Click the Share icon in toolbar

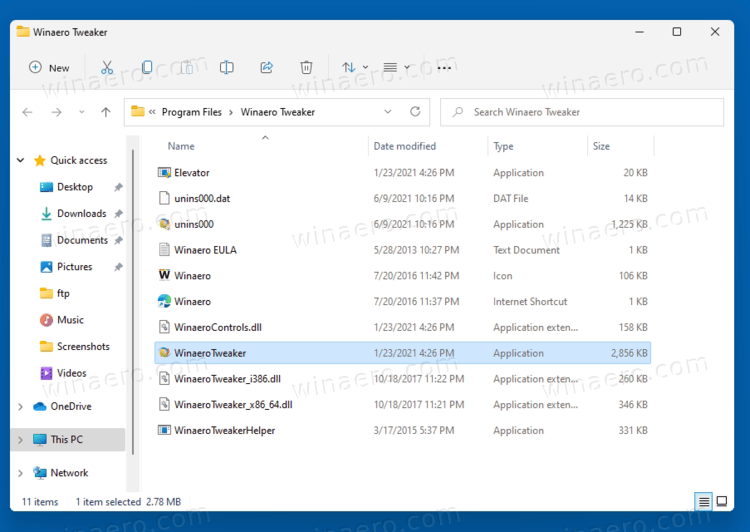[x=266, y=67]
